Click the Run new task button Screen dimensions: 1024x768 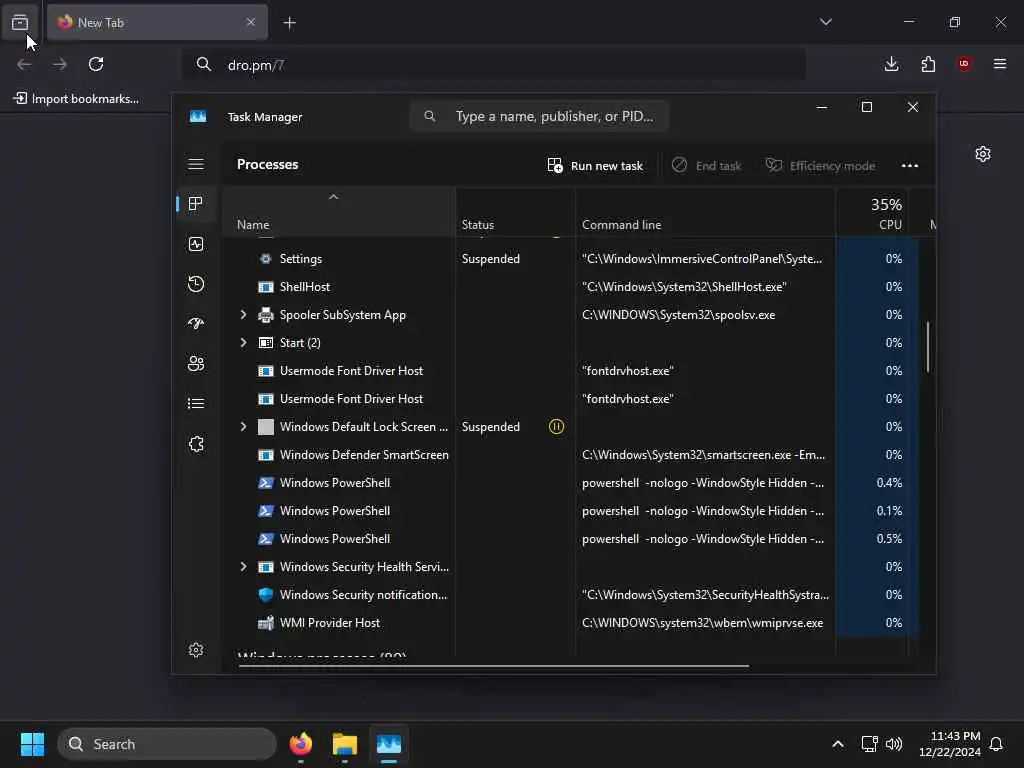[x=595, y=166]
